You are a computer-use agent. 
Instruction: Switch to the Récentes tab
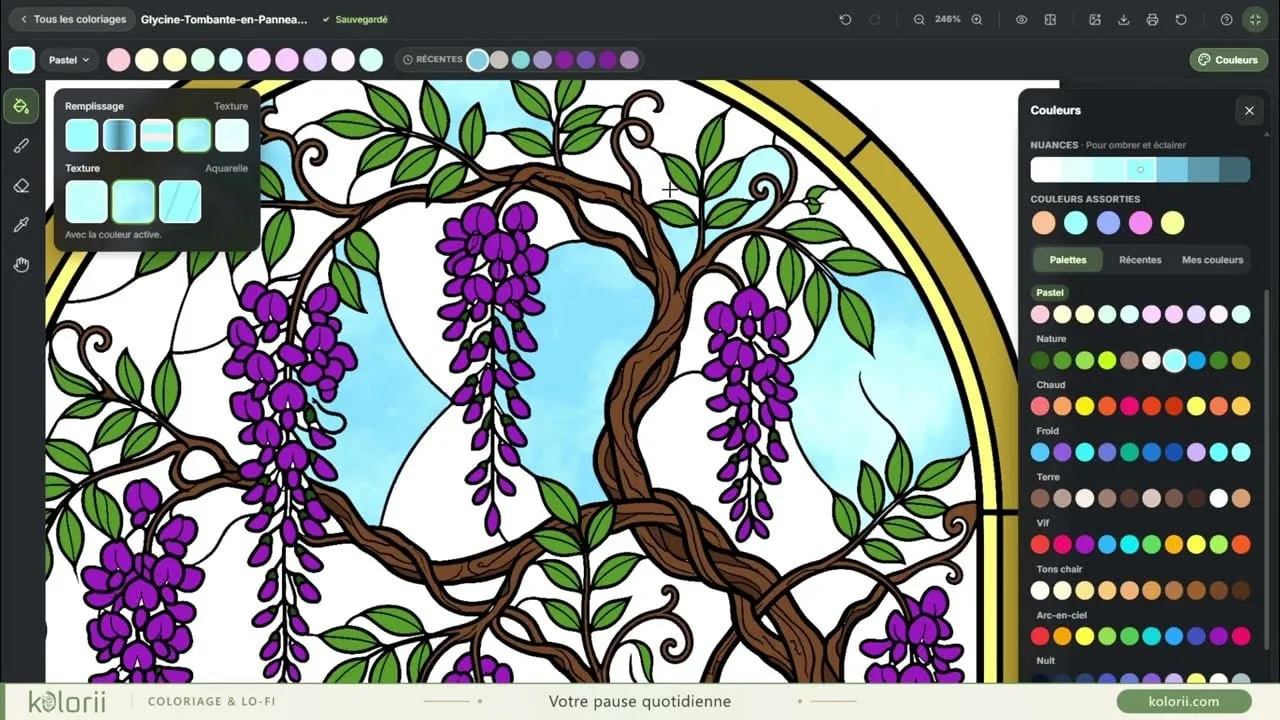(1140, 260)
